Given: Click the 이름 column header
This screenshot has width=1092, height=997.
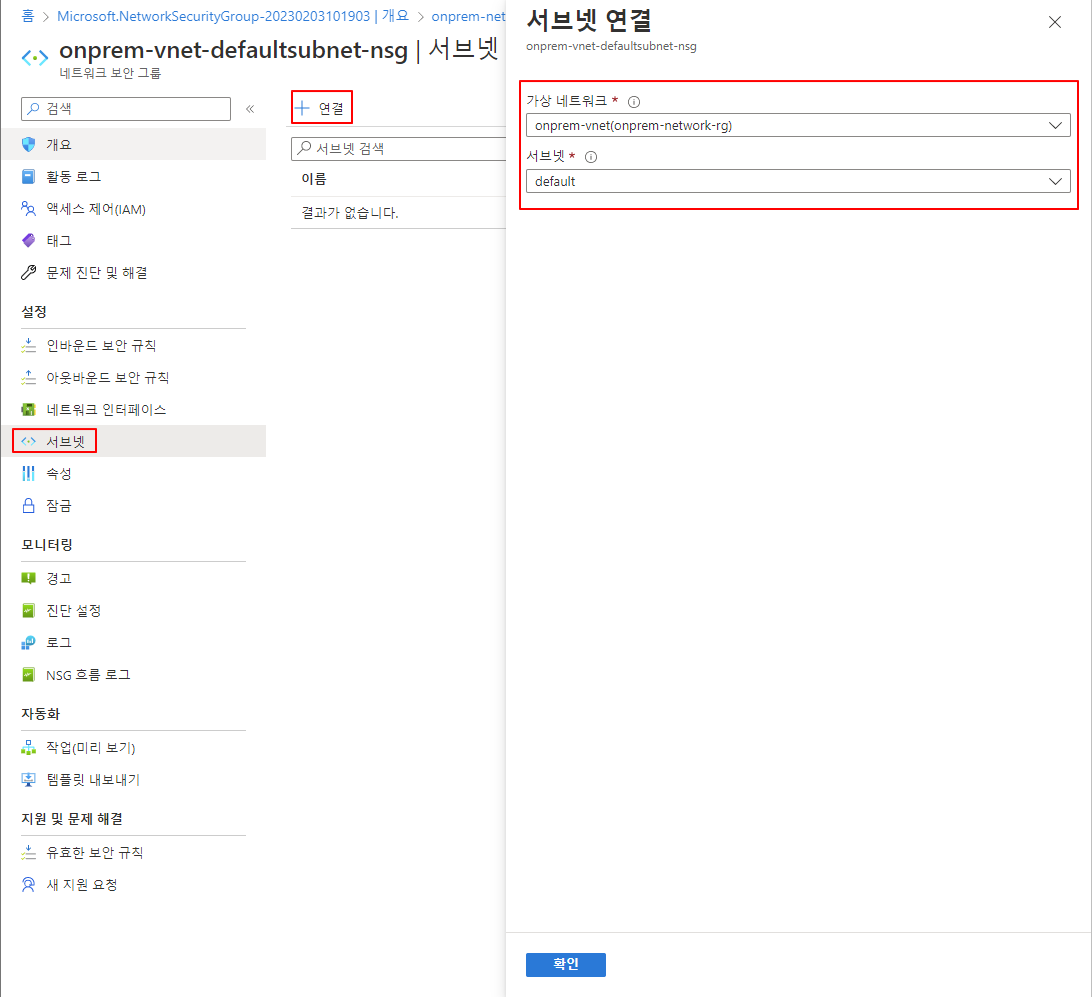Looking at the screenshot, I should [314, 179].
